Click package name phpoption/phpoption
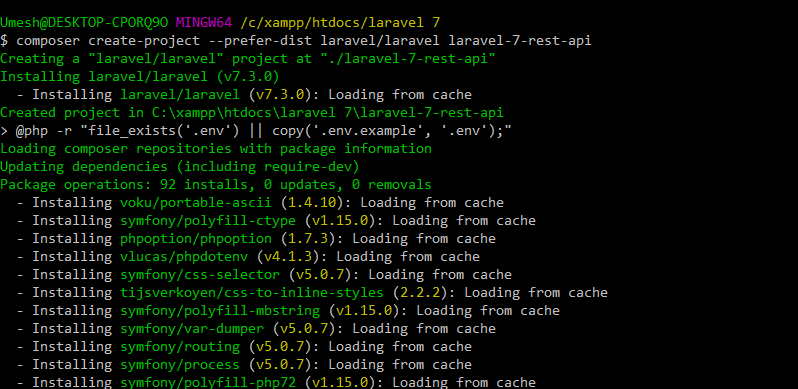The image size is (798, 389). (x=196, y=238)
